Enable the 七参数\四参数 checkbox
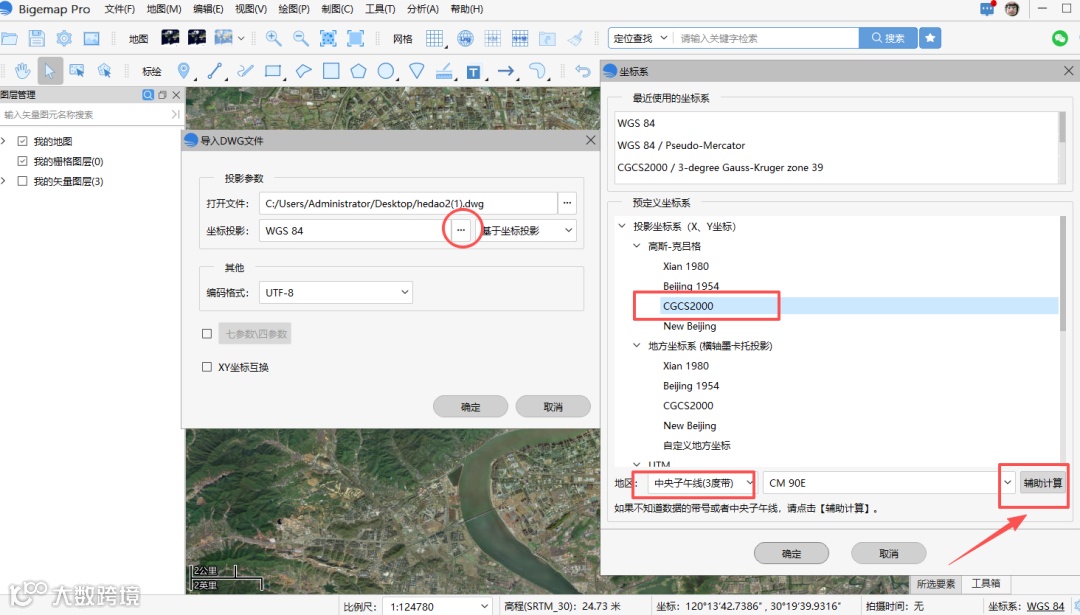 pos(207,334)
